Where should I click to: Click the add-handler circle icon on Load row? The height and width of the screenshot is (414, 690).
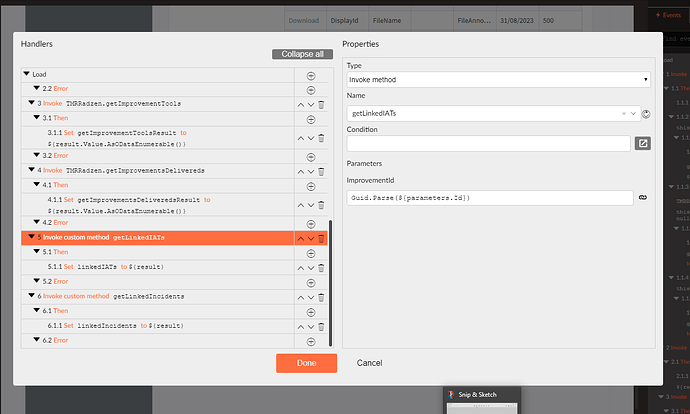click(x=311, y=76)
